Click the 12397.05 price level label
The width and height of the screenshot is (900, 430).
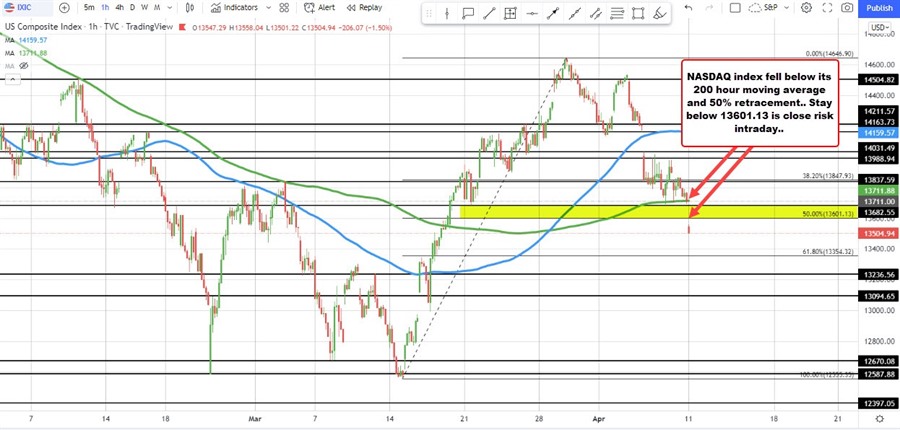click(x=879, y=404)
